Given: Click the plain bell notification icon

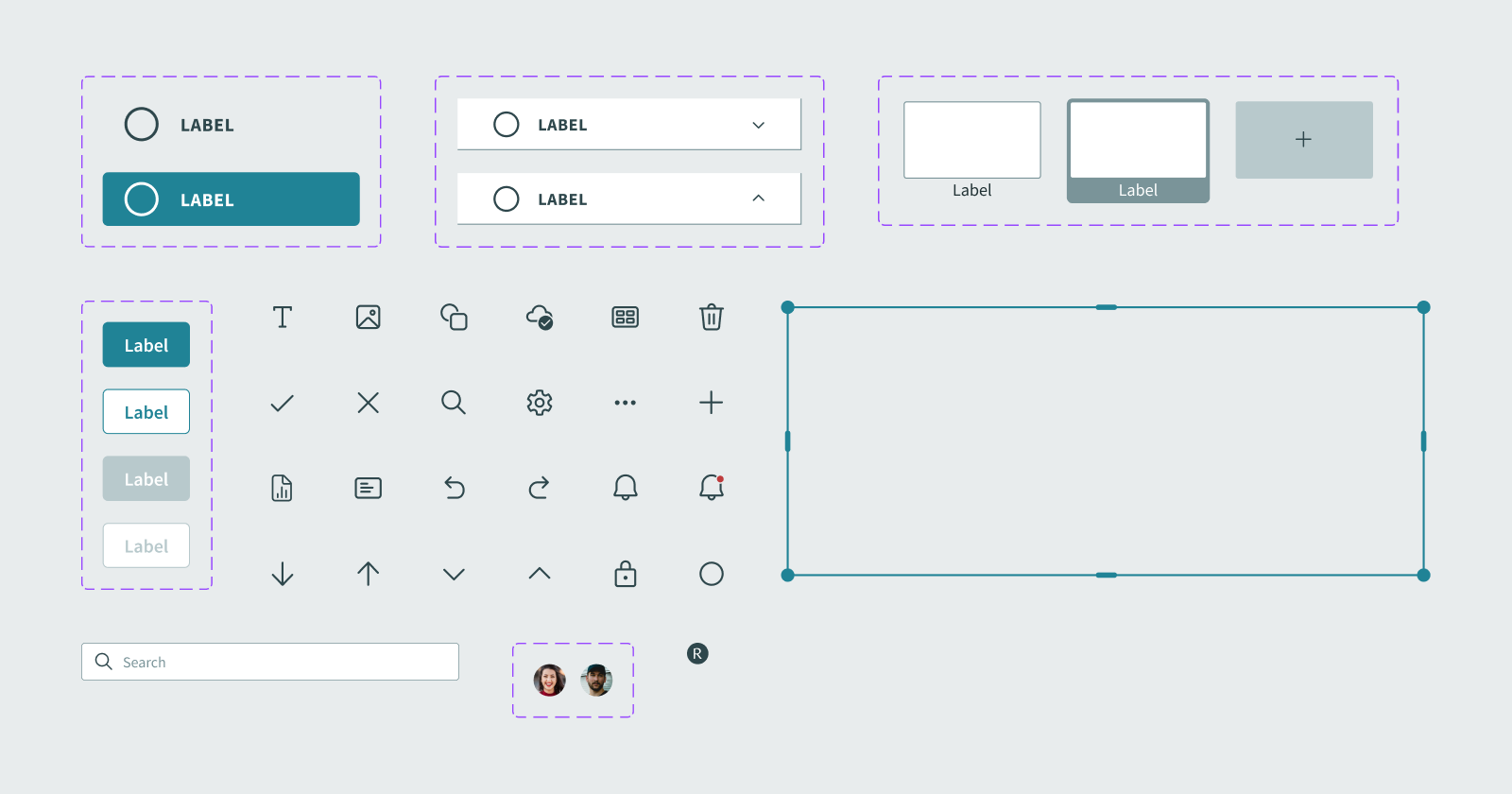Looking at the screenshot, I should 626,488.
